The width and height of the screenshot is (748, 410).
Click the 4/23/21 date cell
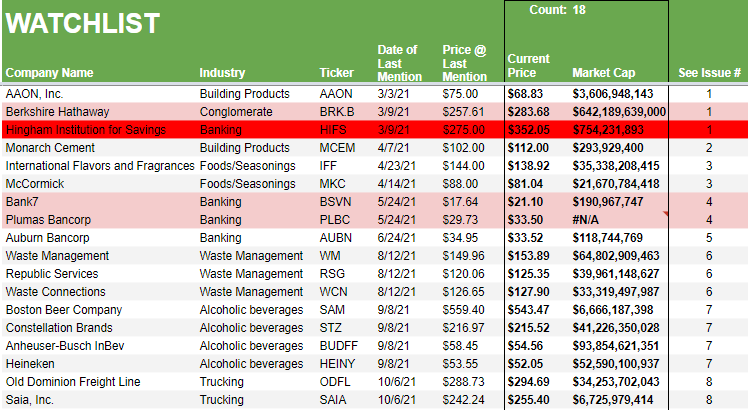[x=397, y=166]
